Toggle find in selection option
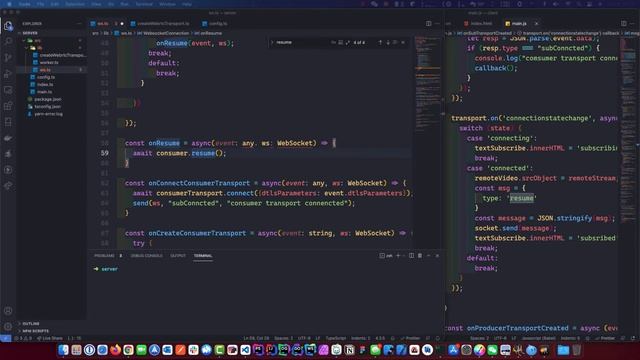The width and height of the screenshot is (640, 360). [395, 42]
